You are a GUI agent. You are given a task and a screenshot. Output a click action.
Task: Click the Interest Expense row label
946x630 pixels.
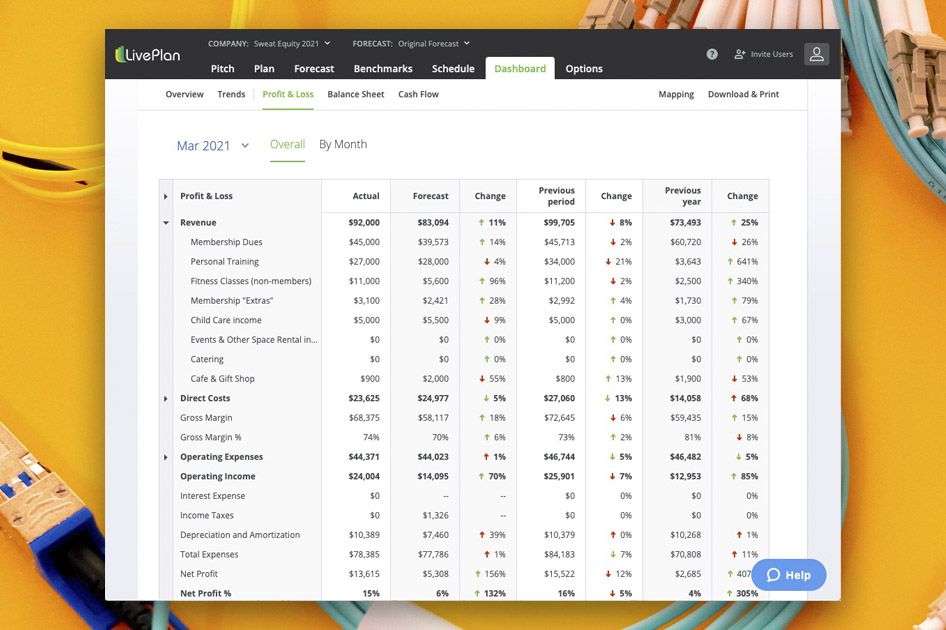pos(212,496)
